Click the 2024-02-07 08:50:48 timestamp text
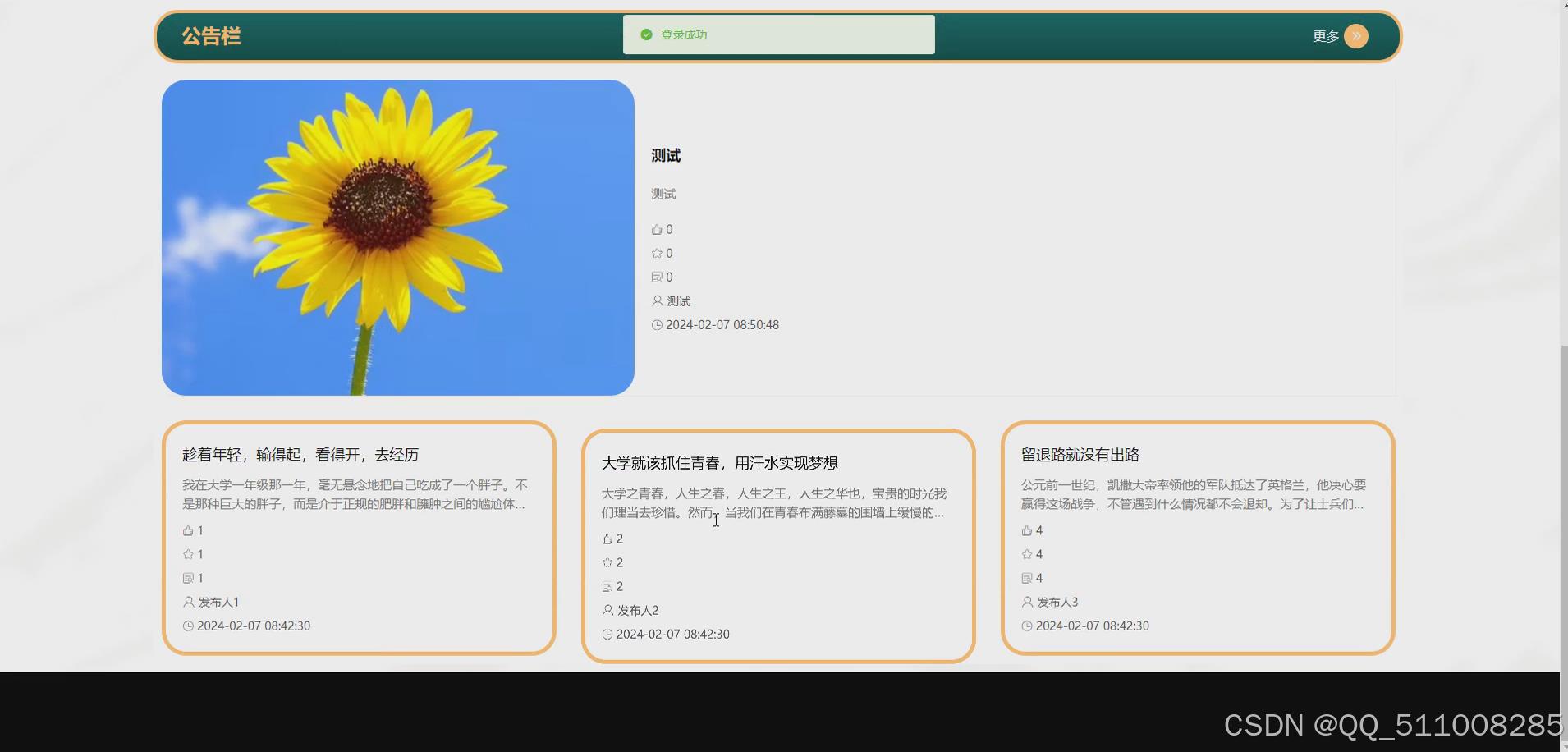 coord(722,325)
